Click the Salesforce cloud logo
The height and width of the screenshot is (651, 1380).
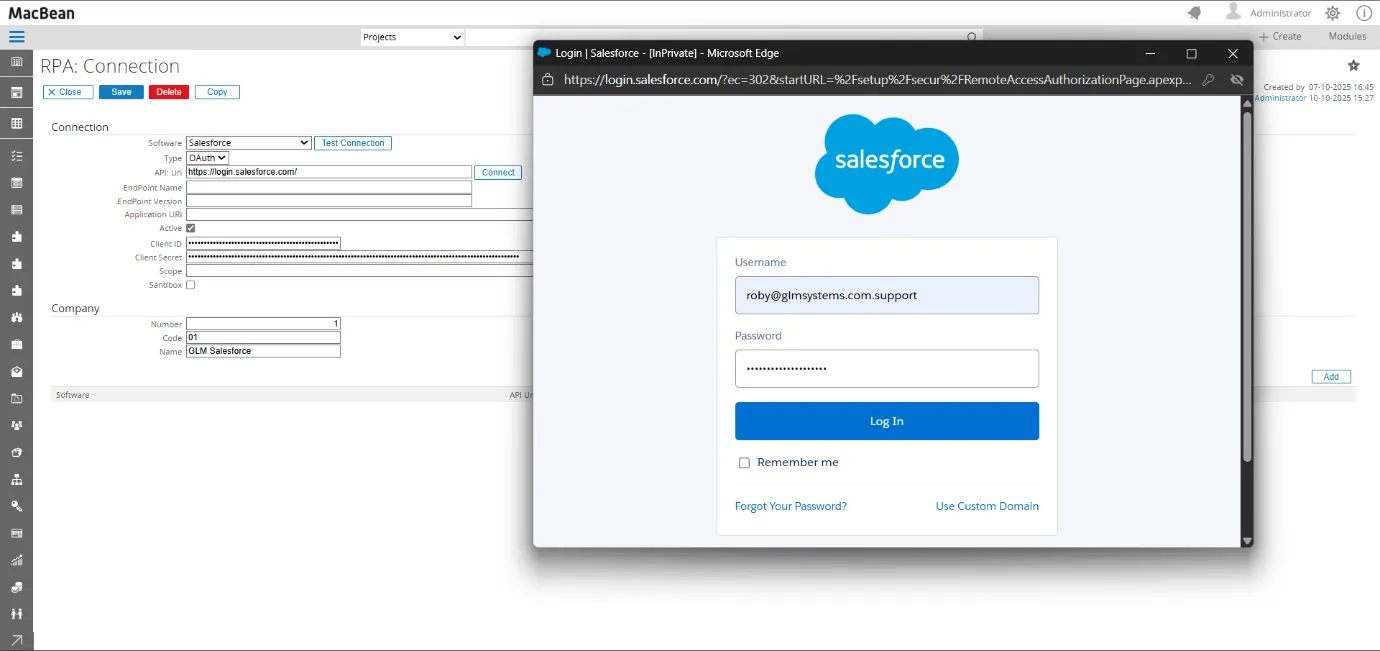point(887,163)
